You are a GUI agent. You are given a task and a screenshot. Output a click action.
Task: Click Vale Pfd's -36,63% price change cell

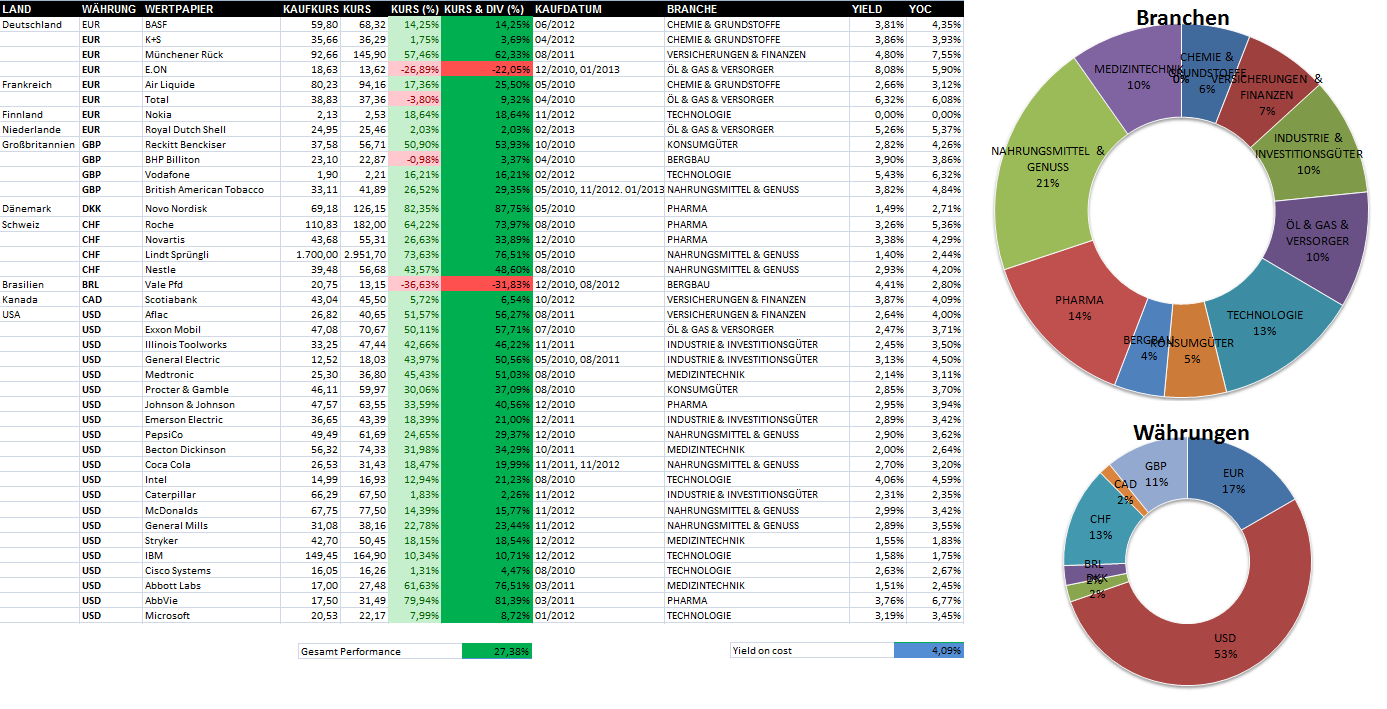click(415, 284)
